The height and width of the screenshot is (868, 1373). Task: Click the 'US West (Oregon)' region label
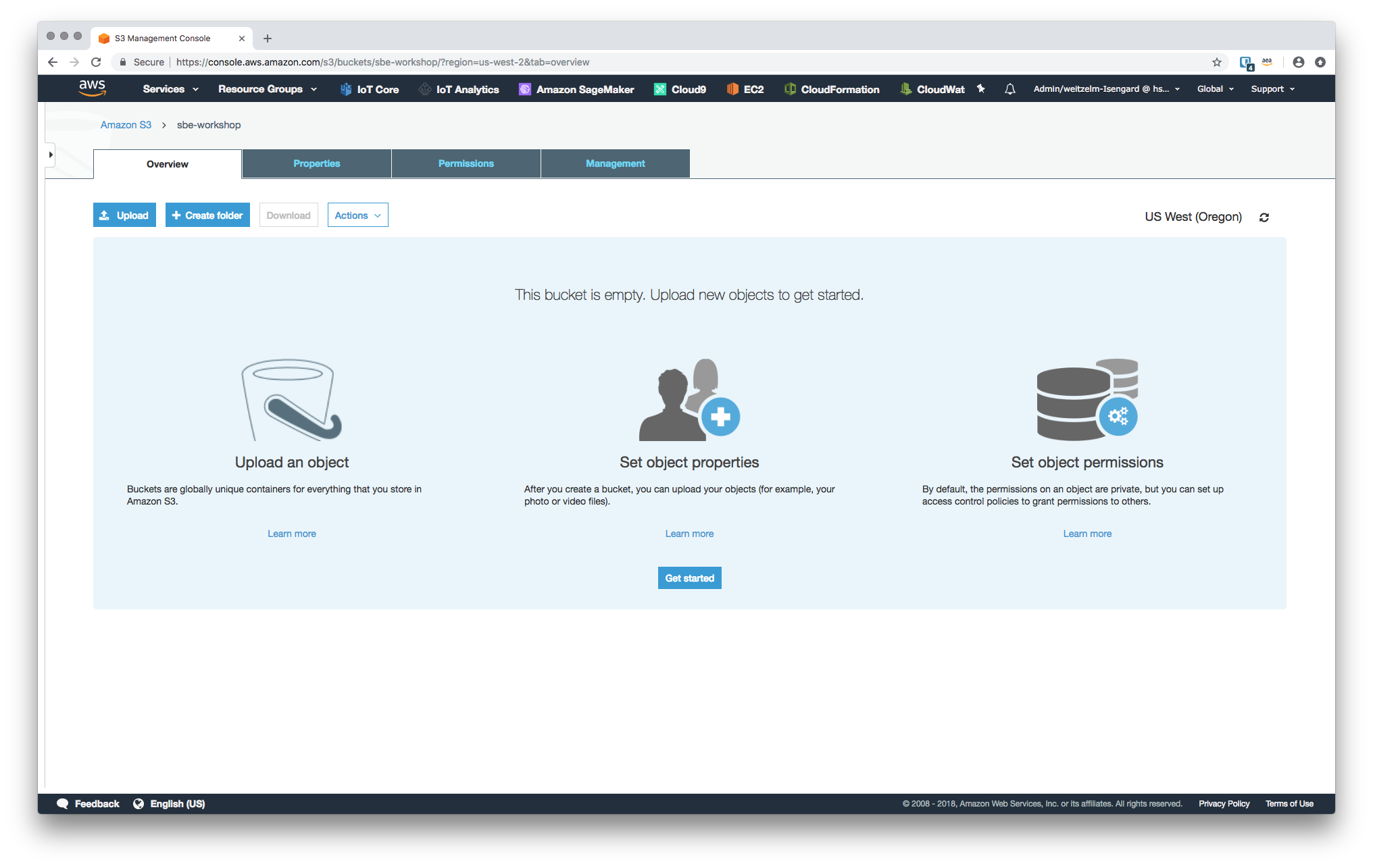(x=1193, y=217)
